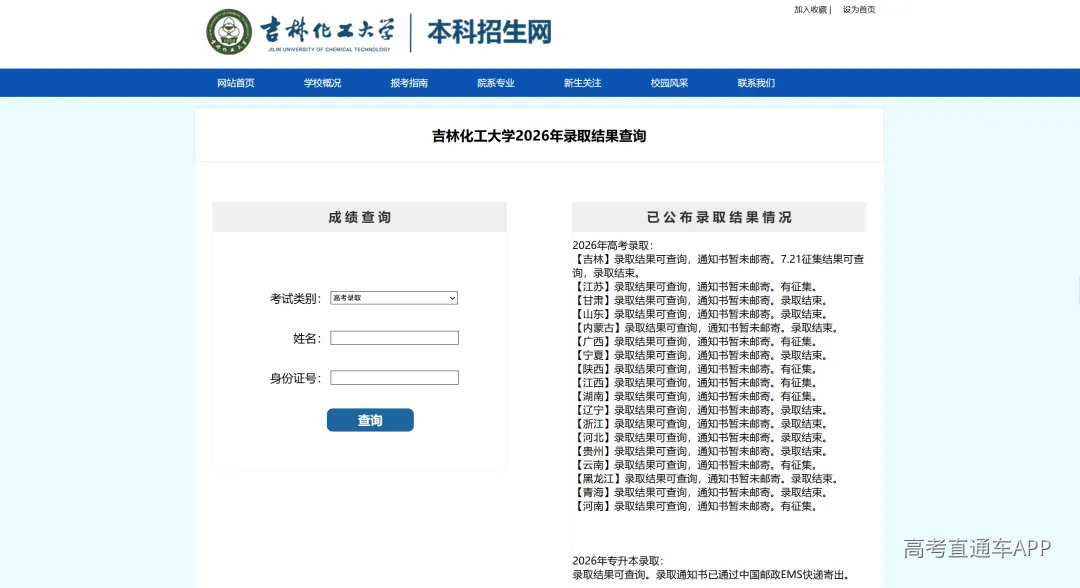Select the 【辽宁】 admission status line
Image resolution: width=1080 pixels, height=588 pixels.
700,410
